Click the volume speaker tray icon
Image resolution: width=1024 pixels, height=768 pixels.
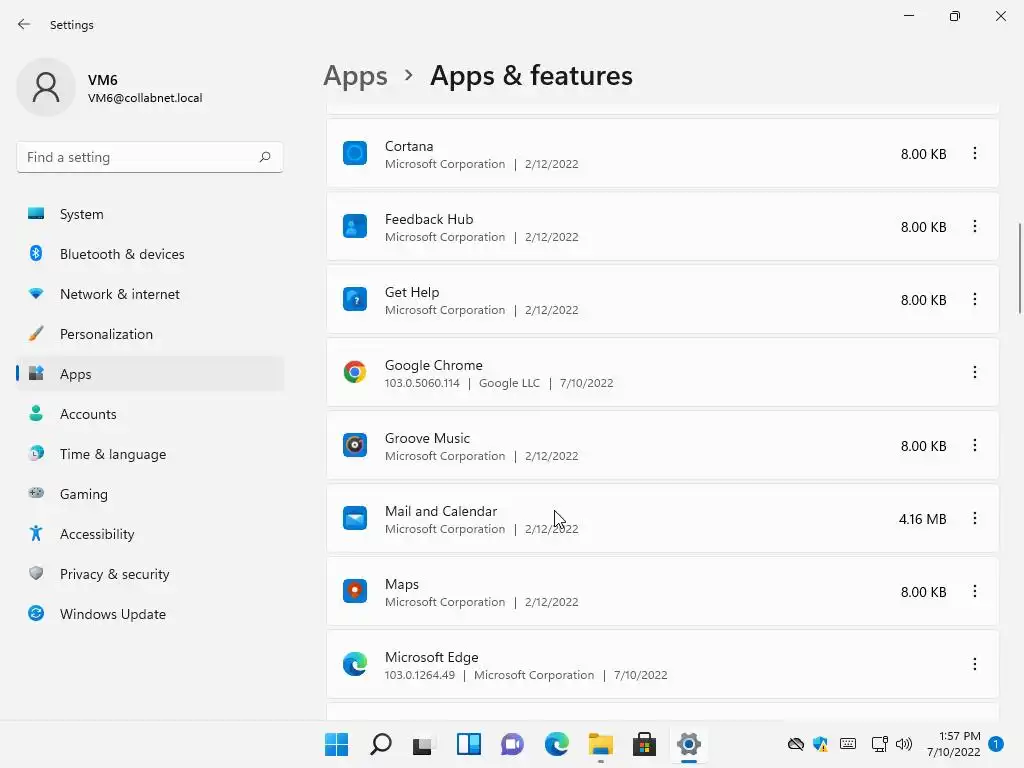click(904, 744)
